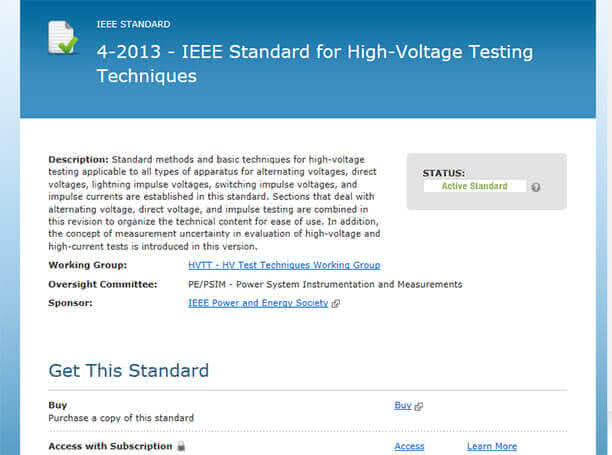Open the HVTT - HV Test Techniques Working Group link
Viewport: 612px width, 455px height.
[284, 265]
